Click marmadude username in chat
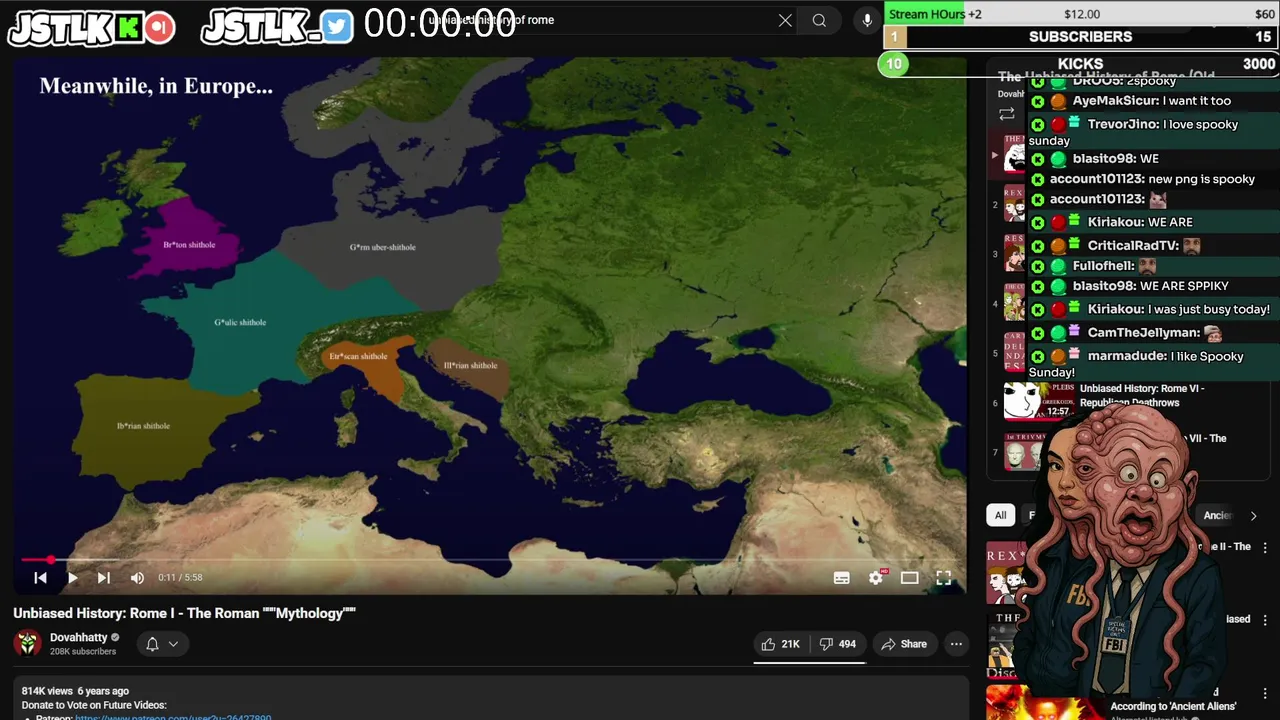This screenshot has height=720, width=1280. pyautogui.click(x=1127, y=356)
